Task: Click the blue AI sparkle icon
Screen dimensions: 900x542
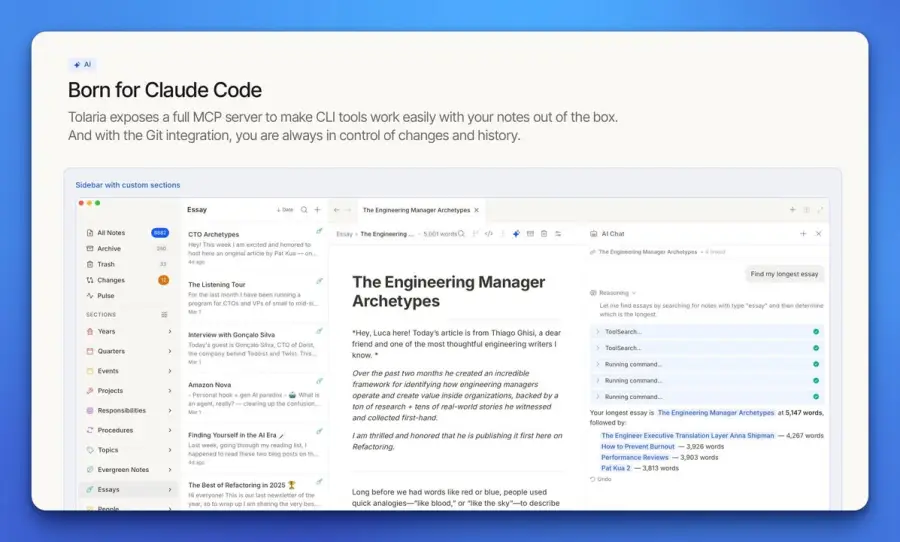Action: pyautogui.click(x=516, y=234)
